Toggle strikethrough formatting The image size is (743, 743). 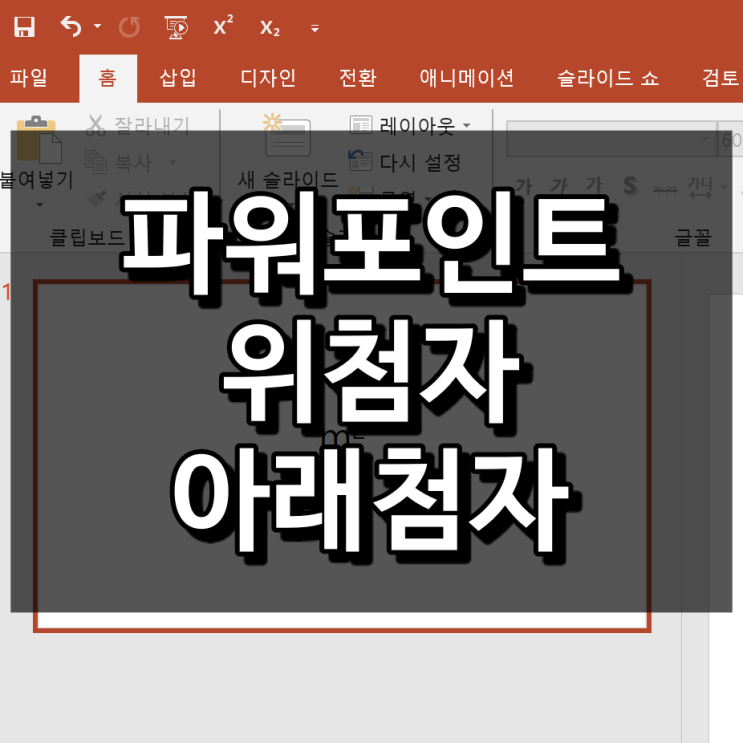pos(665,189)
